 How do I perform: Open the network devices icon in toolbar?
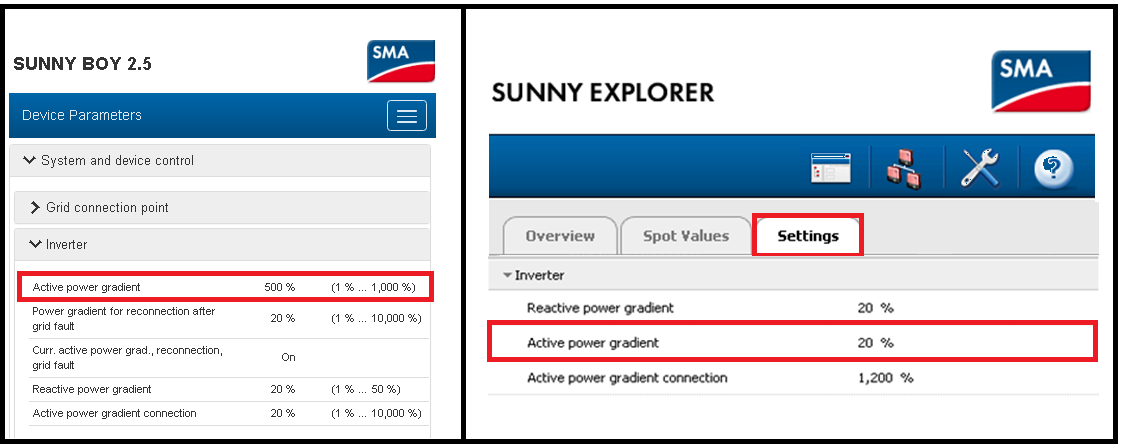(906, 167)
